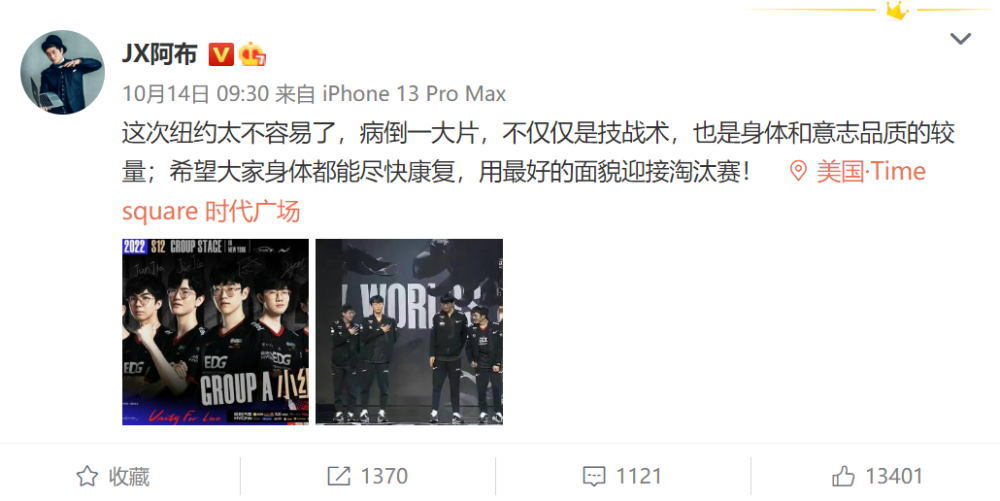Click the repost count 1370
This screenshot has width=1000, height=501.
click(384, 476)
